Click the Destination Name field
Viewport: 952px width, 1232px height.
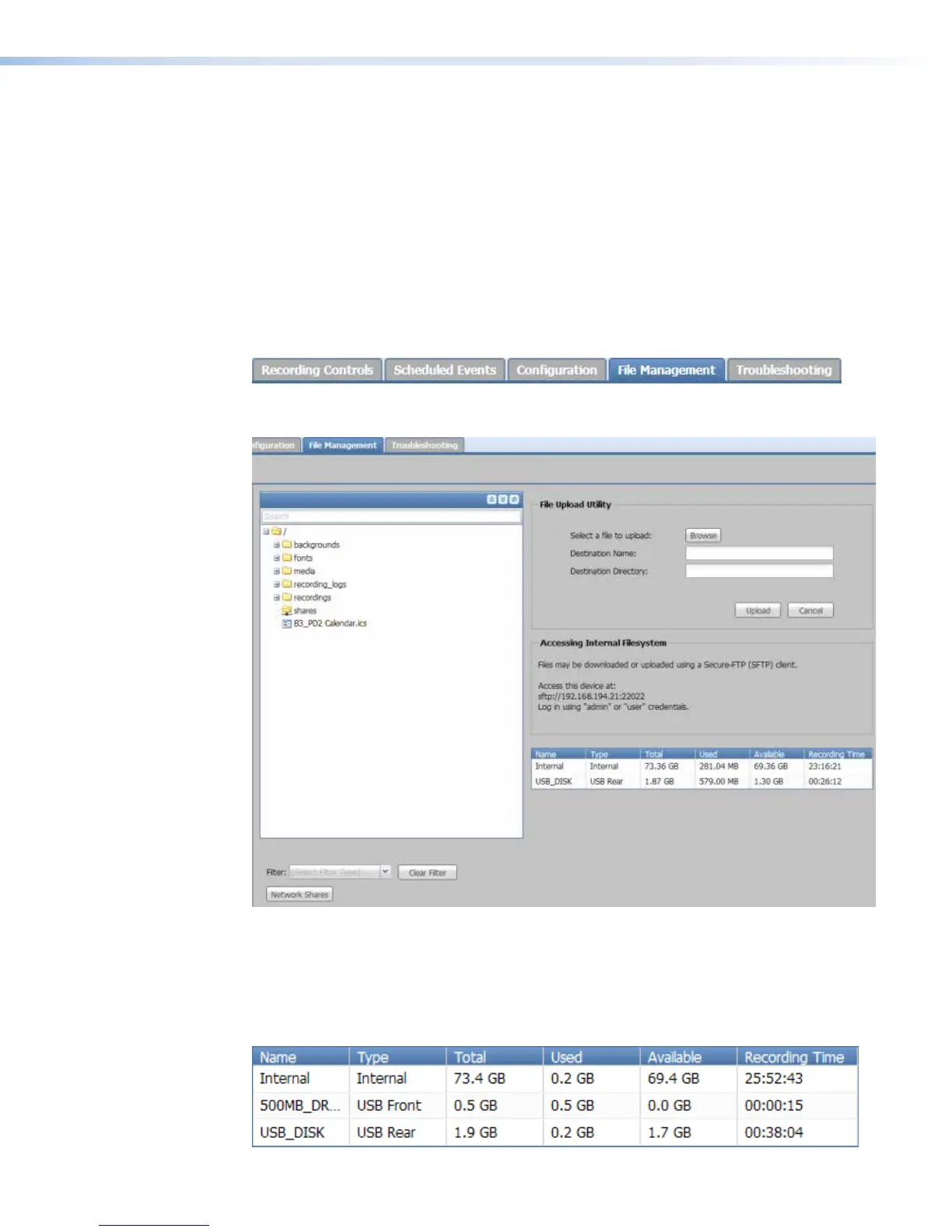759,553
